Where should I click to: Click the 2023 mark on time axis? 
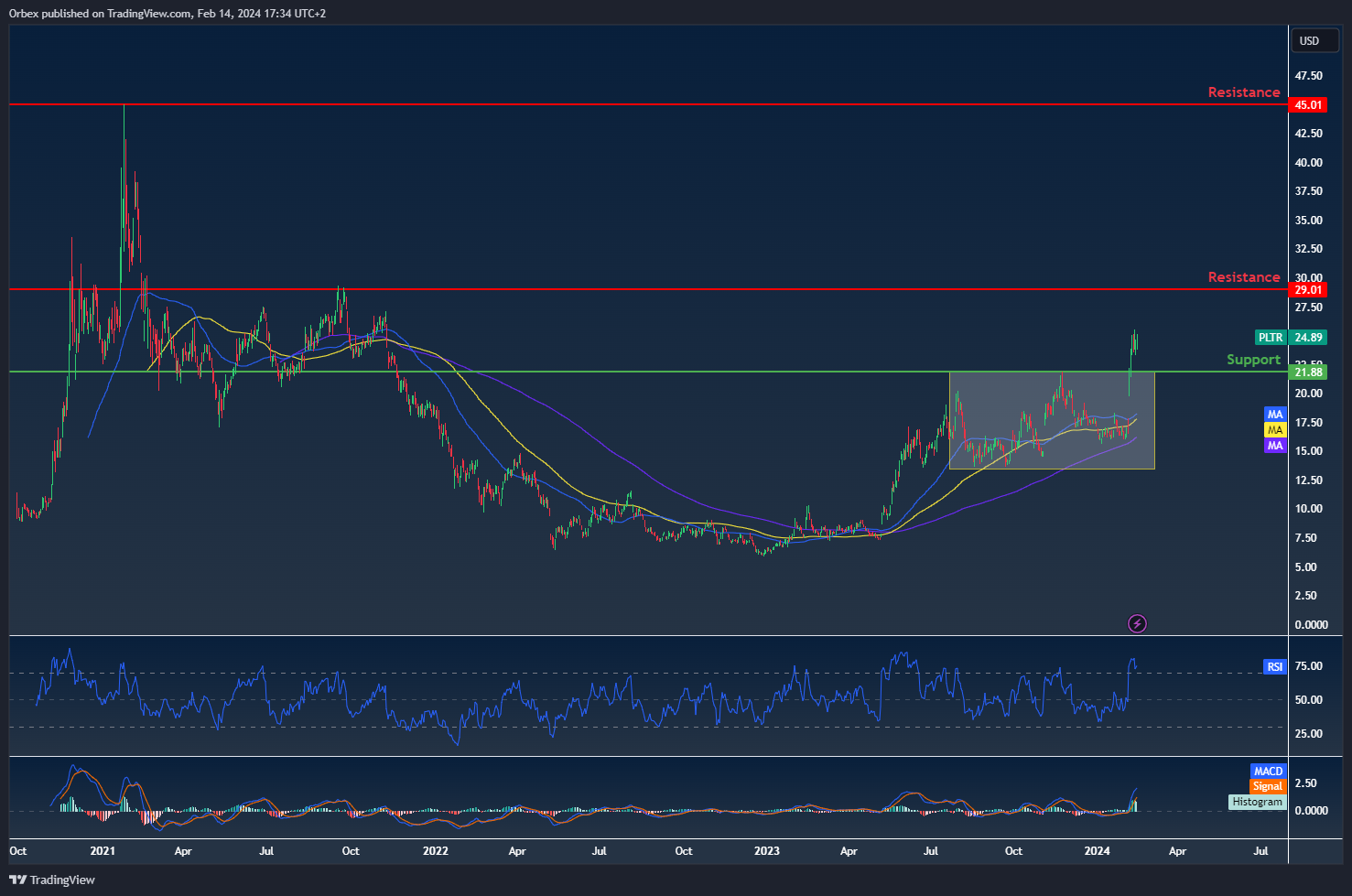click(x=766, y=851)
